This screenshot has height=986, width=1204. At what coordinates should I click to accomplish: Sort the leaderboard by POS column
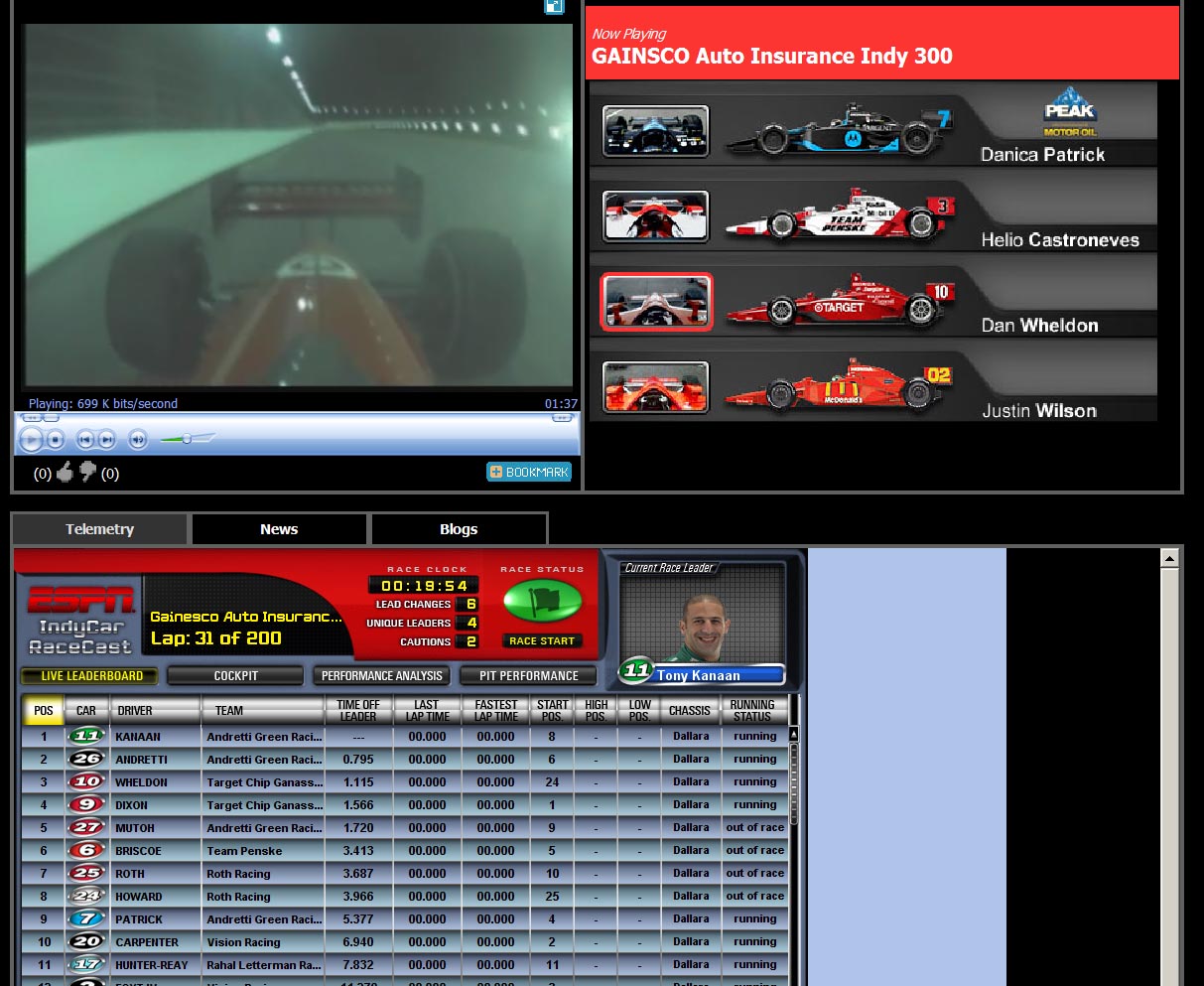point(44,711)
